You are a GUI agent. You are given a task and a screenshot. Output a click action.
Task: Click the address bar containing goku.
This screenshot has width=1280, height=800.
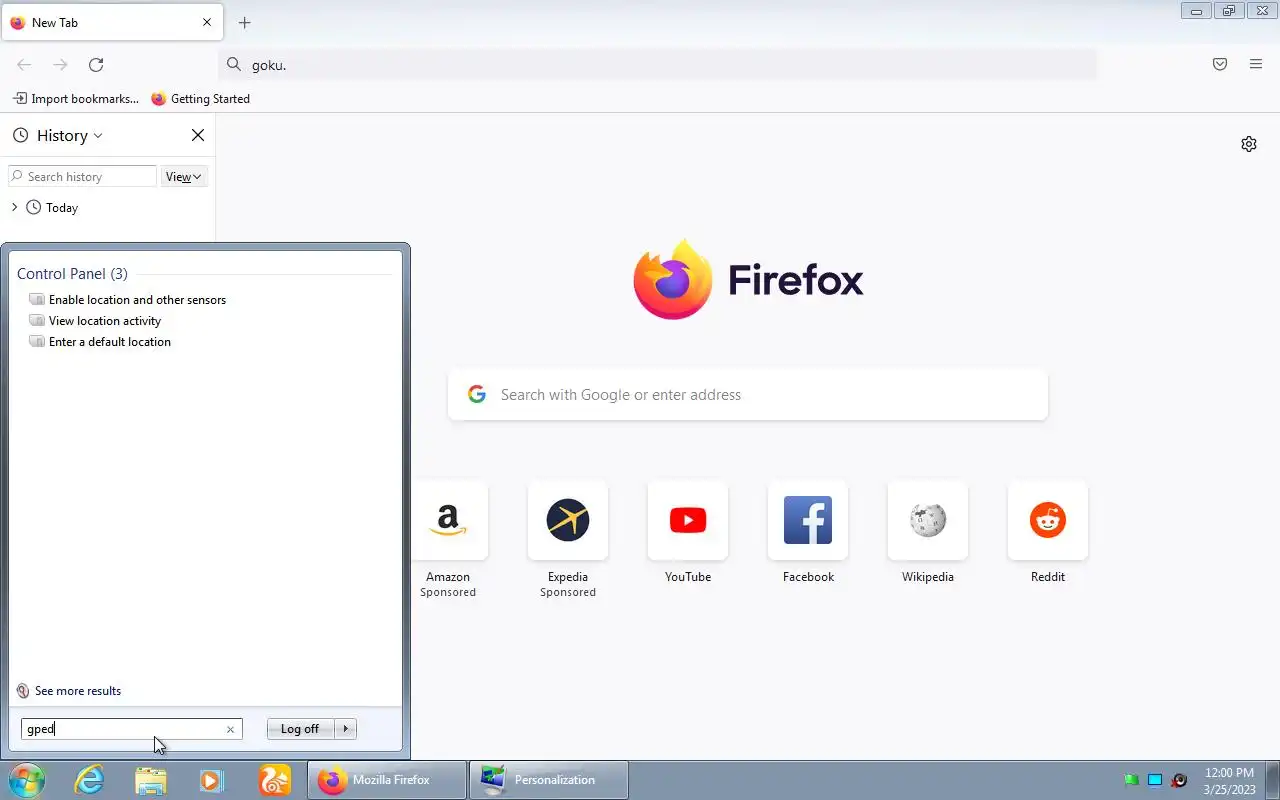657,64
